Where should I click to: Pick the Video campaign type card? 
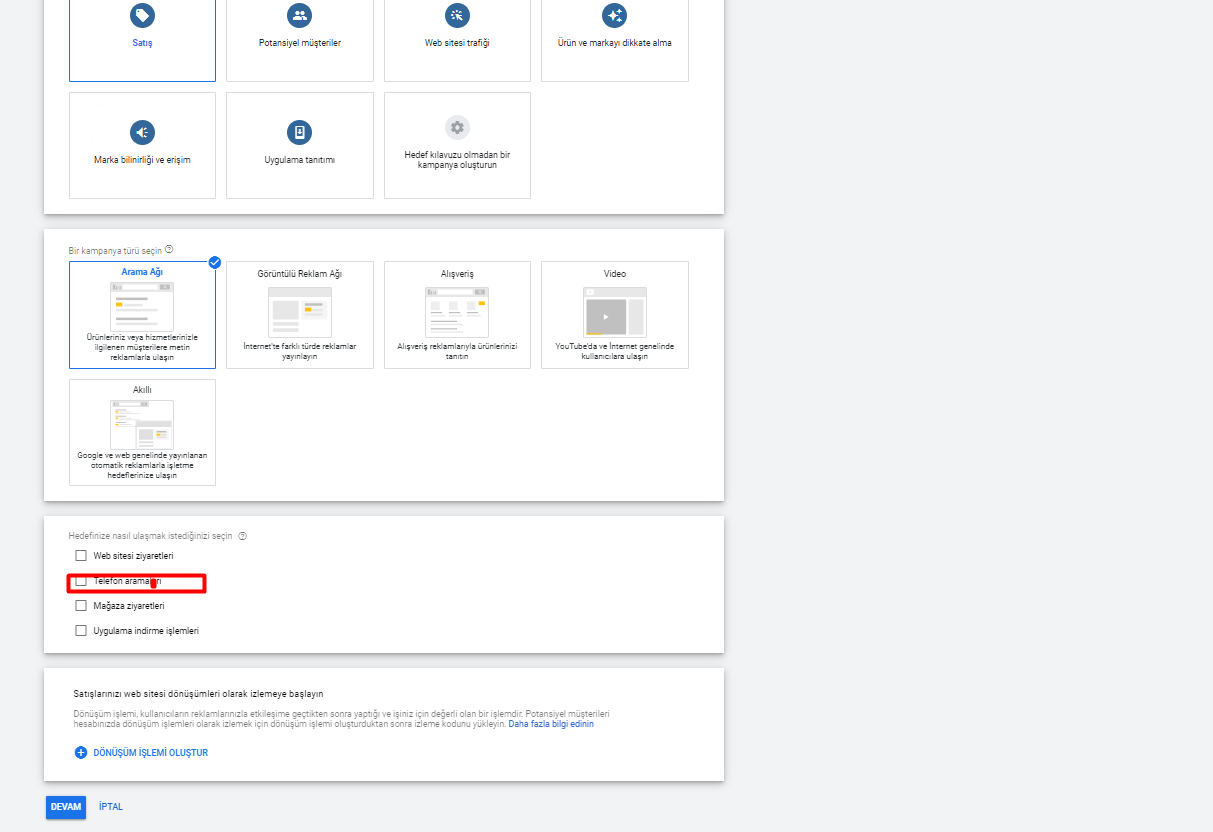tap(615, 315)
